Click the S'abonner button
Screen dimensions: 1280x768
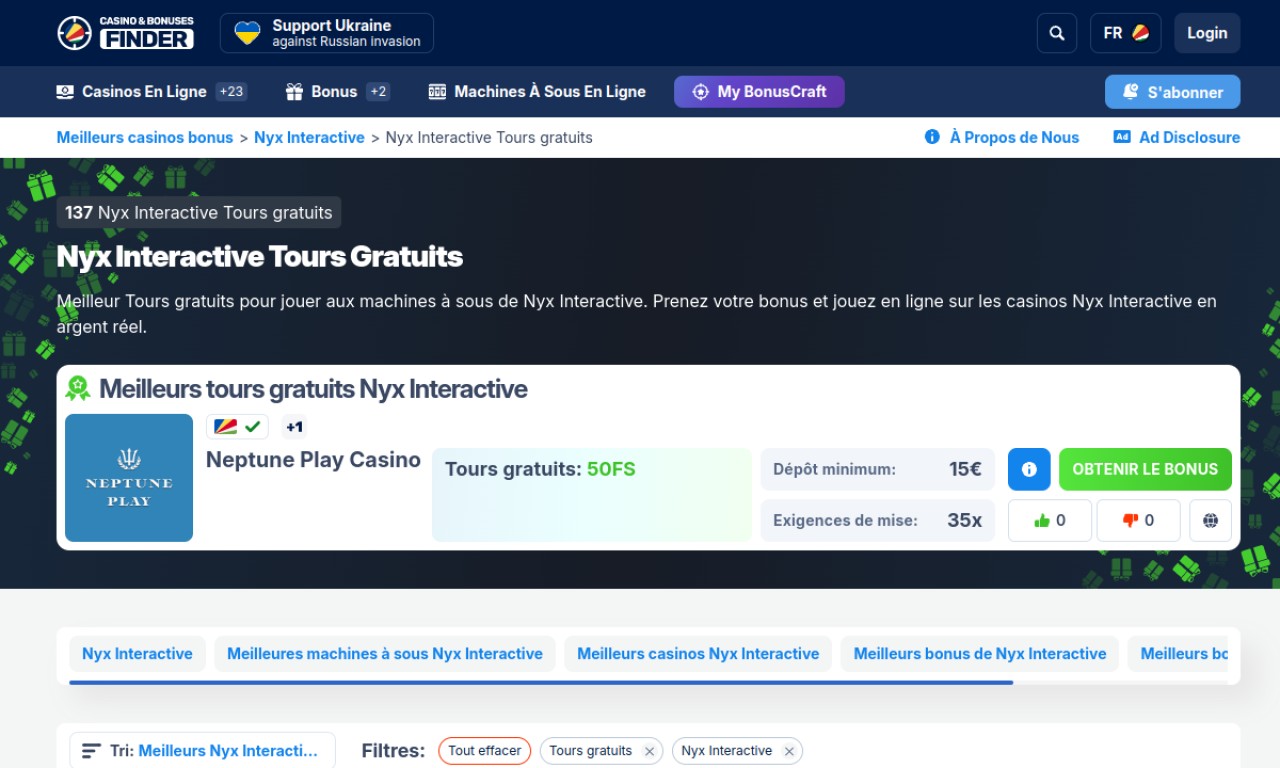pyautogui.click(x=1172, y=92)
